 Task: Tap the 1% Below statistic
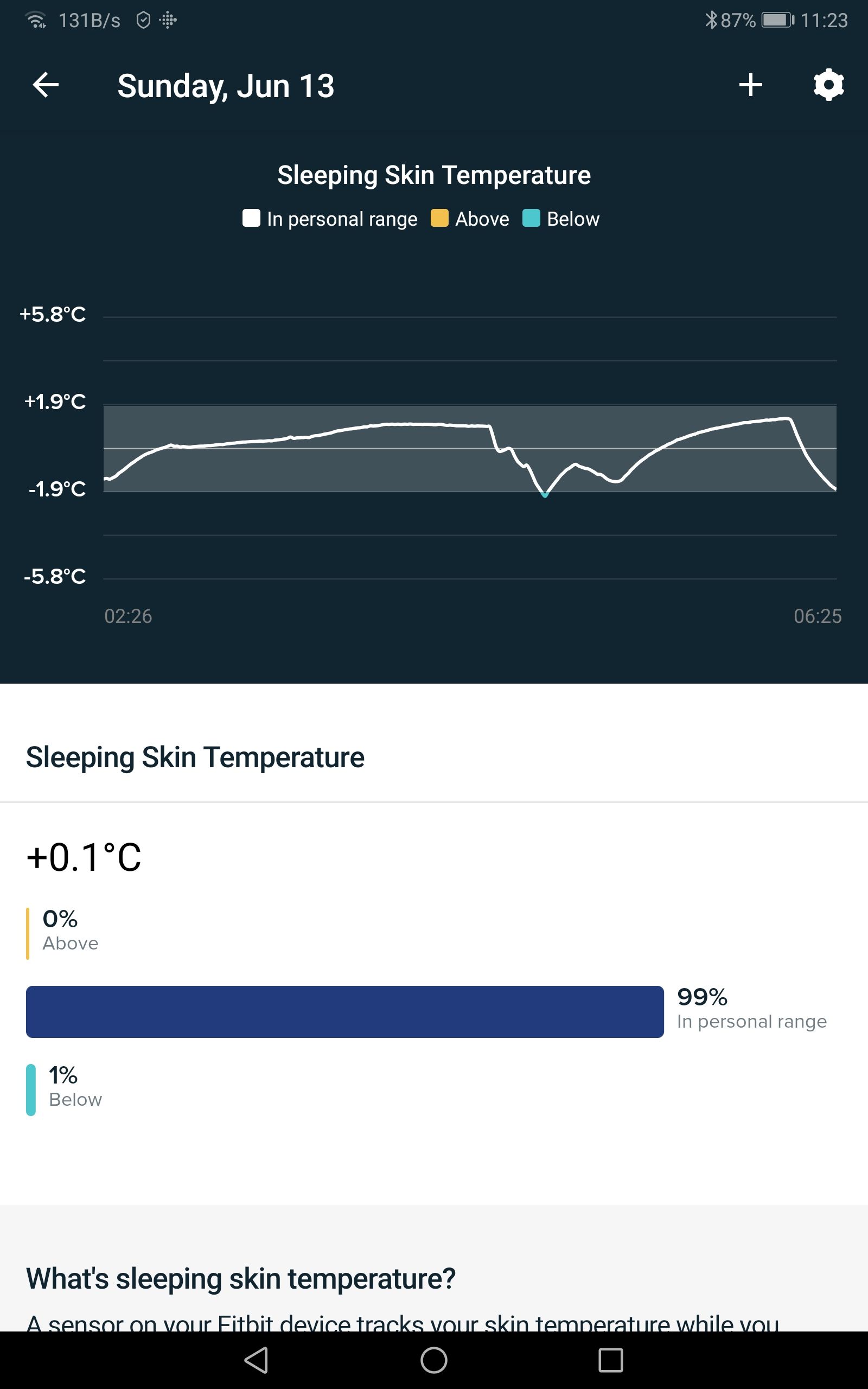pos(75,1087)
